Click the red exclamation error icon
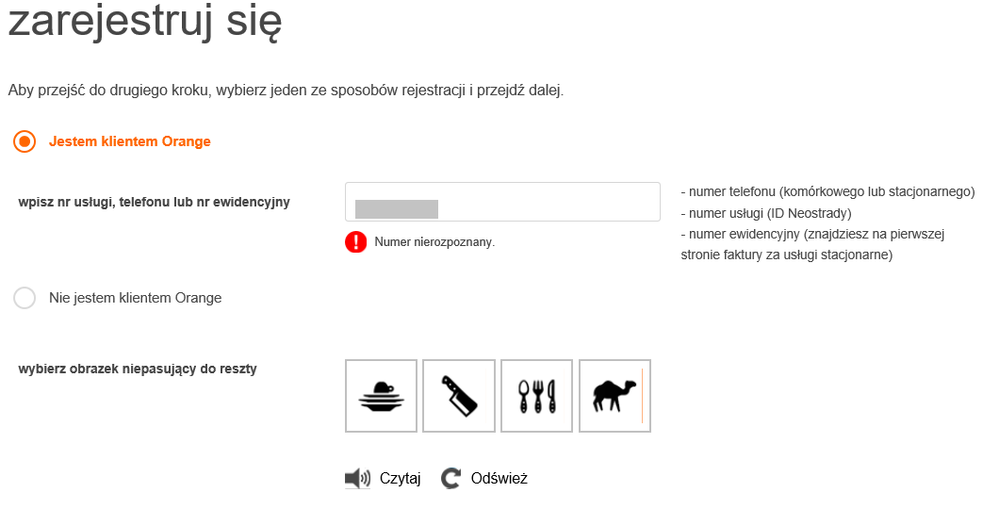 pyautogui.click(x=356, y=242)
